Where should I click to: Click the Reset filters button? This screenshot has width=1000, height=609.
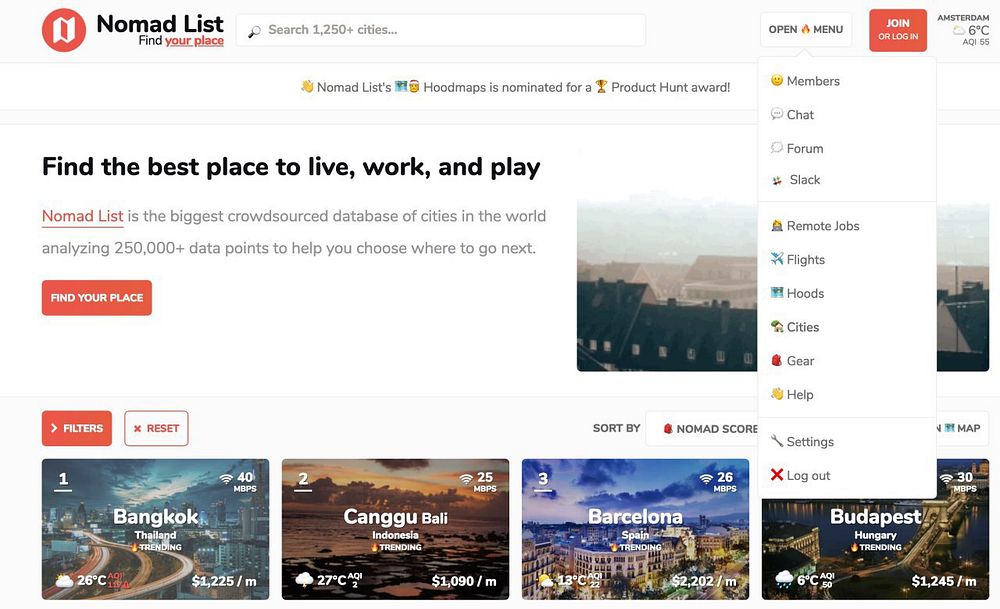tap(156, 429)
